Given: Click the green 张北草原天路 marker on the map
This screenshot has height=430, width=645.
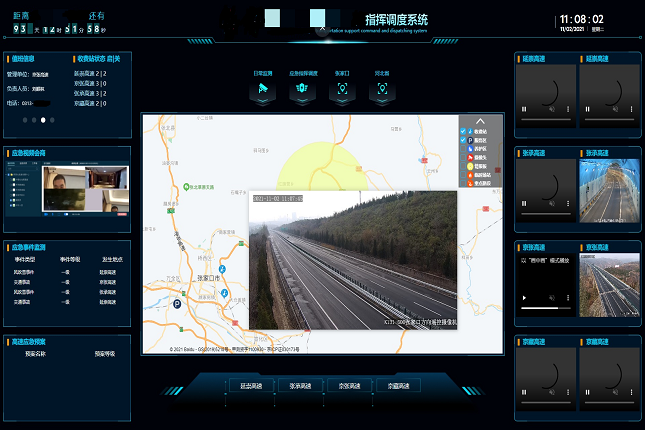Looking at the screenshot, I should point(186,187).
